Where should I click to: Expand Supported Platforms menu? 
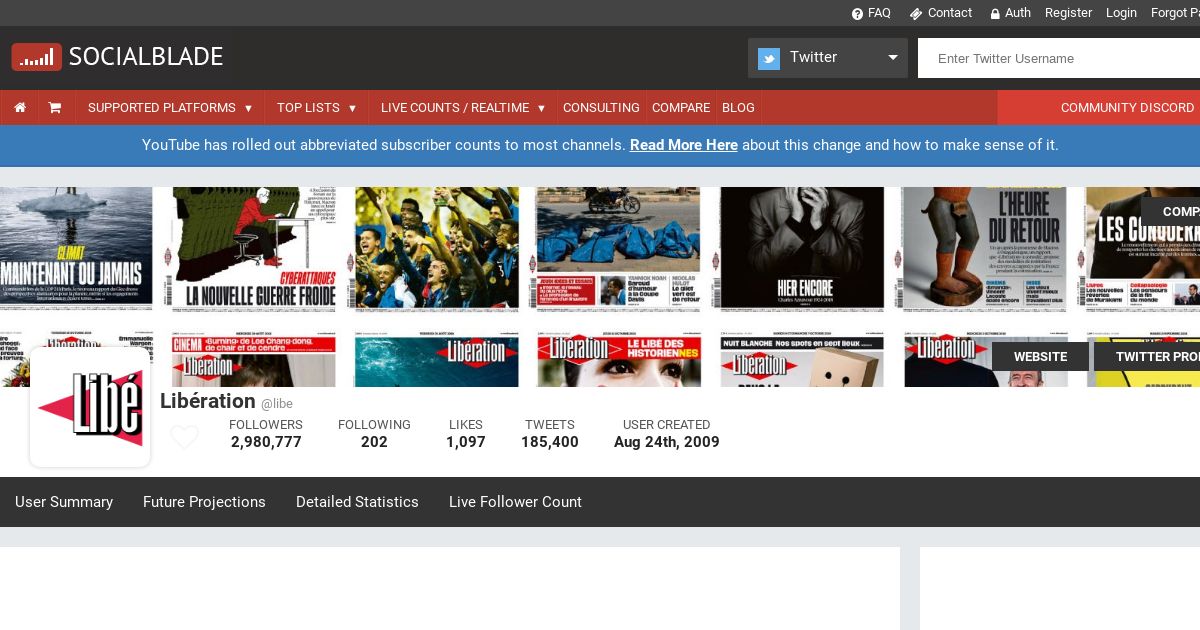point(170,108)
